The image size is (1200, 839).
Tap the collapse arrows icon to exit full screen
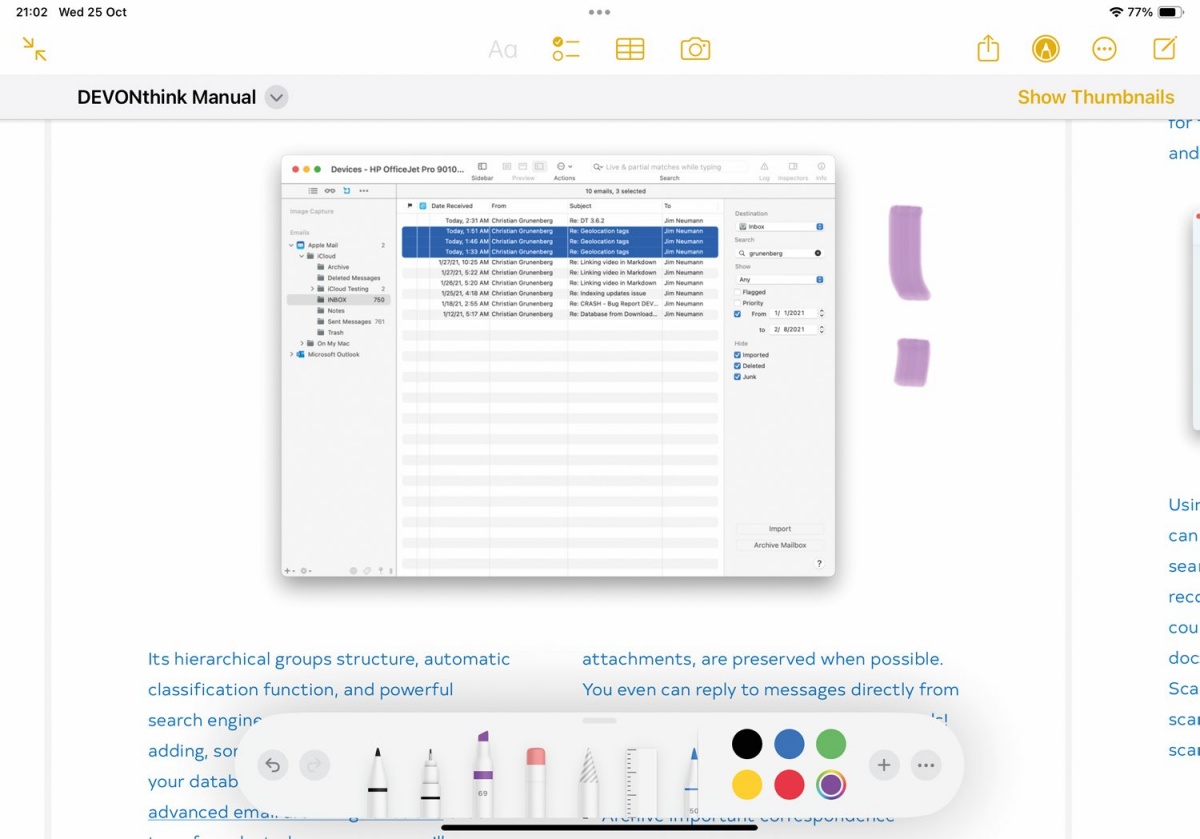(x=35, y=49)
